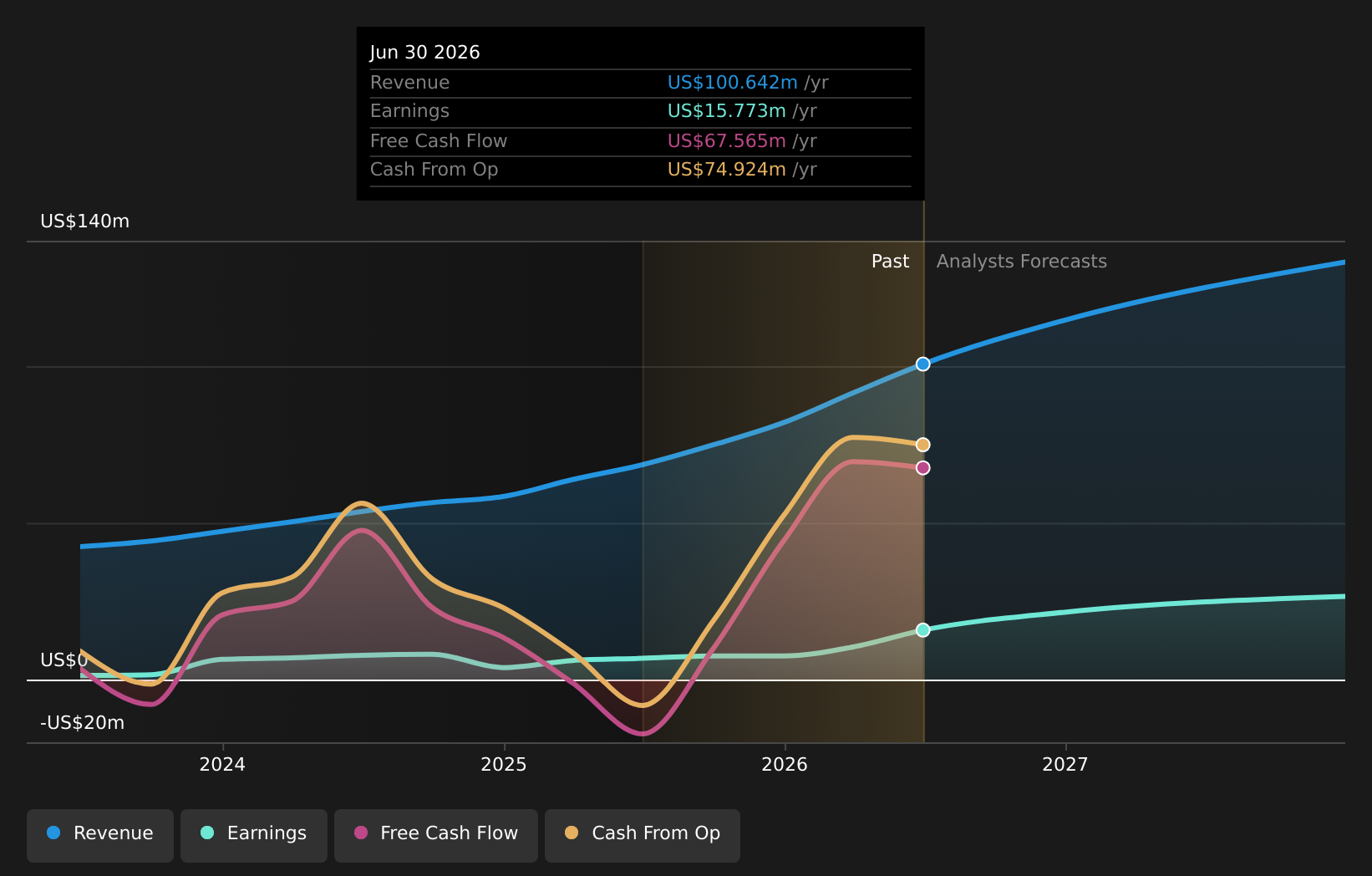The width and height of the screenshot is (1372, 876).
Task: Click the orange Cash From Op data point
Action: coord(922,445)
